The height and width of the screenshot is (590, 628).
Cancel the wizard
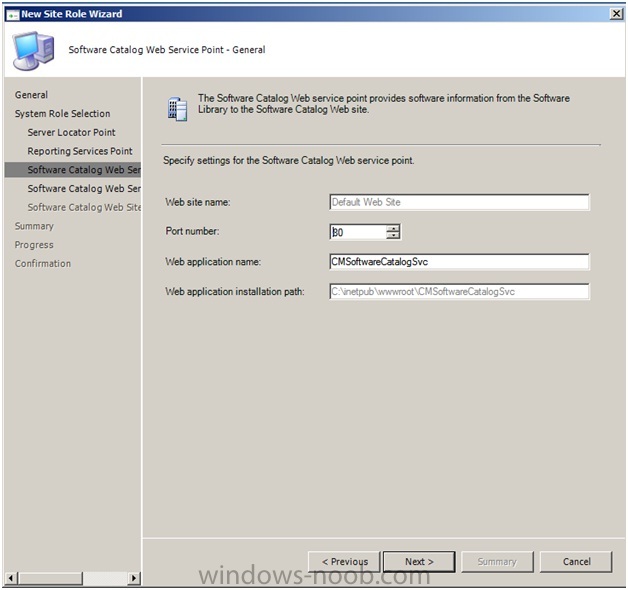click(x=576, y=562)
